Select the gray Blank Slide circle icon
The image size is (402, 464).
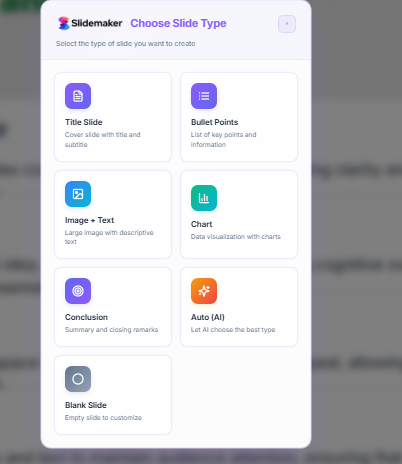click(x=78, y=379)
